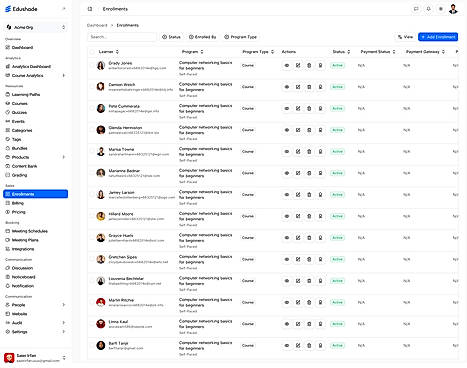Open account menu at sidebar bottom
Image resolution: width=467 pixels, height=368 pixels.
(35, 358)
